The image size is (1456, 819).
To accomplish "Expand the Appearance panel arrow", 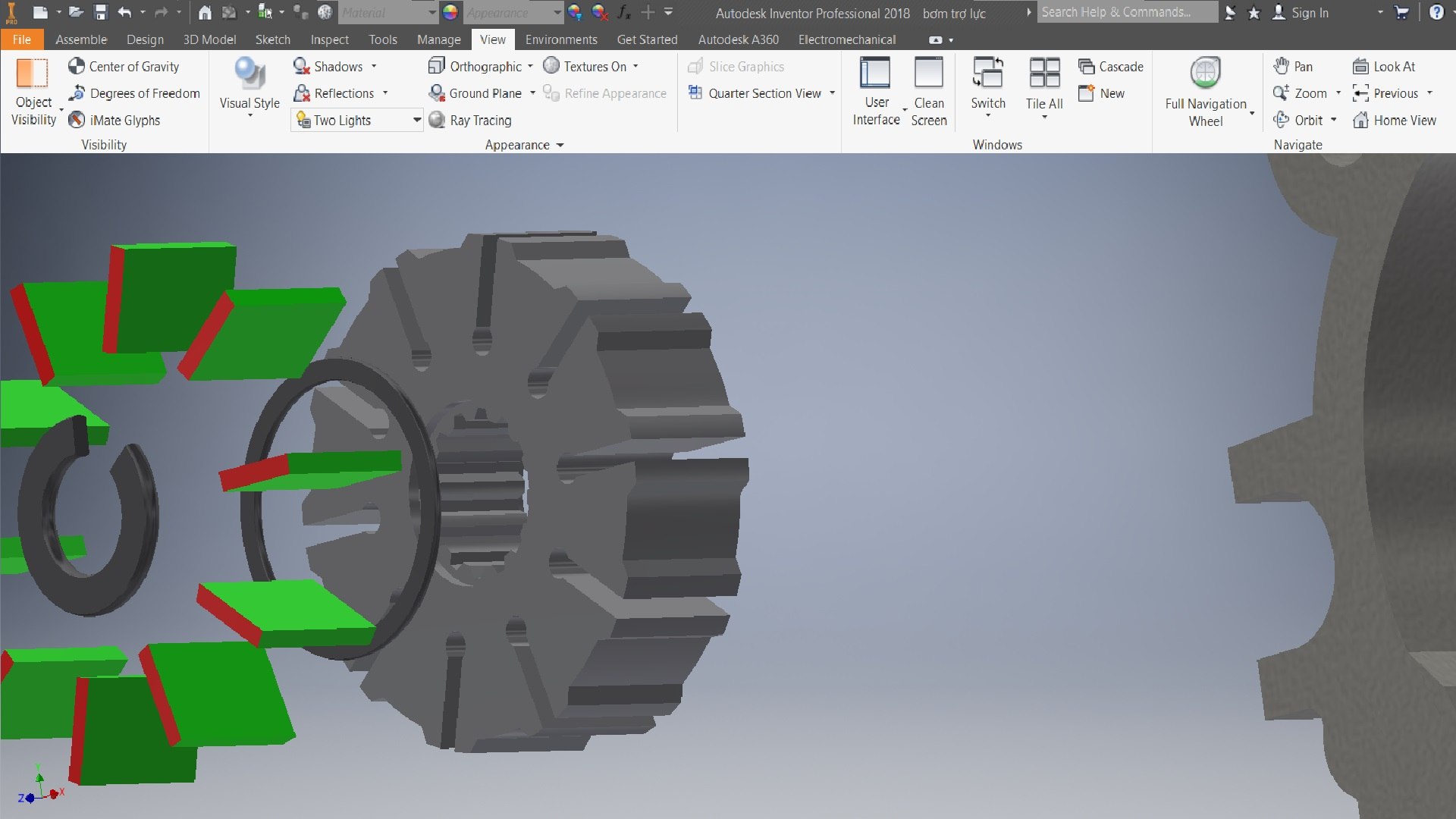I will (x=560, y=145).
